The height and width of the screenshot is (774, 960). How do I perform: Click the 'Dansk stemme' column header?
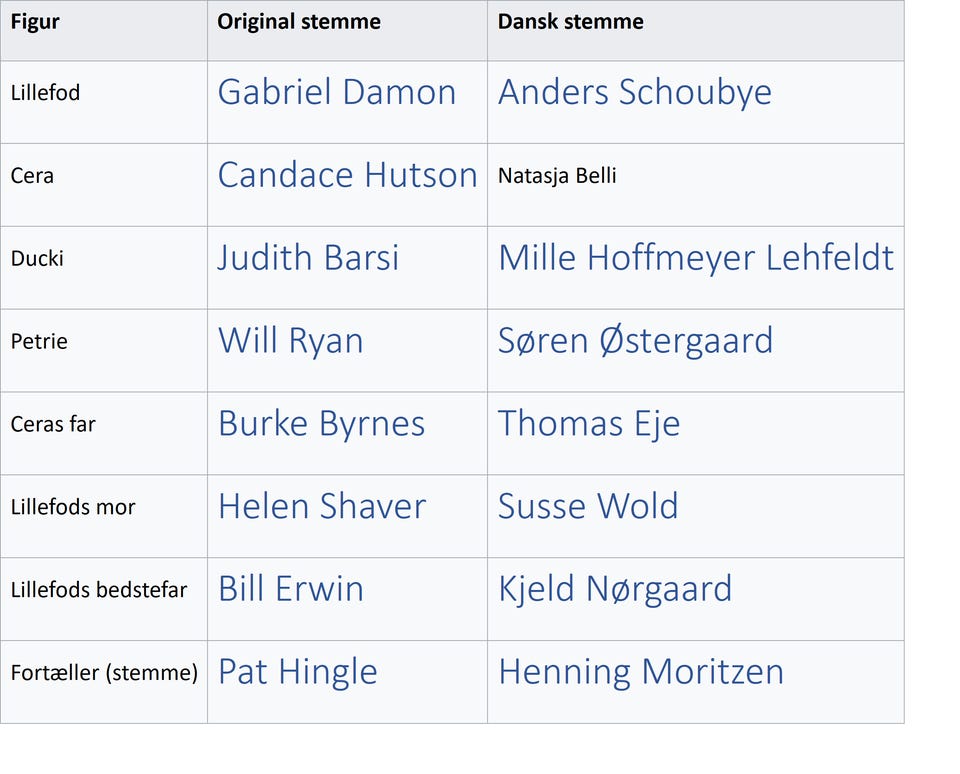pyautogui.click(x=570, y=22)
